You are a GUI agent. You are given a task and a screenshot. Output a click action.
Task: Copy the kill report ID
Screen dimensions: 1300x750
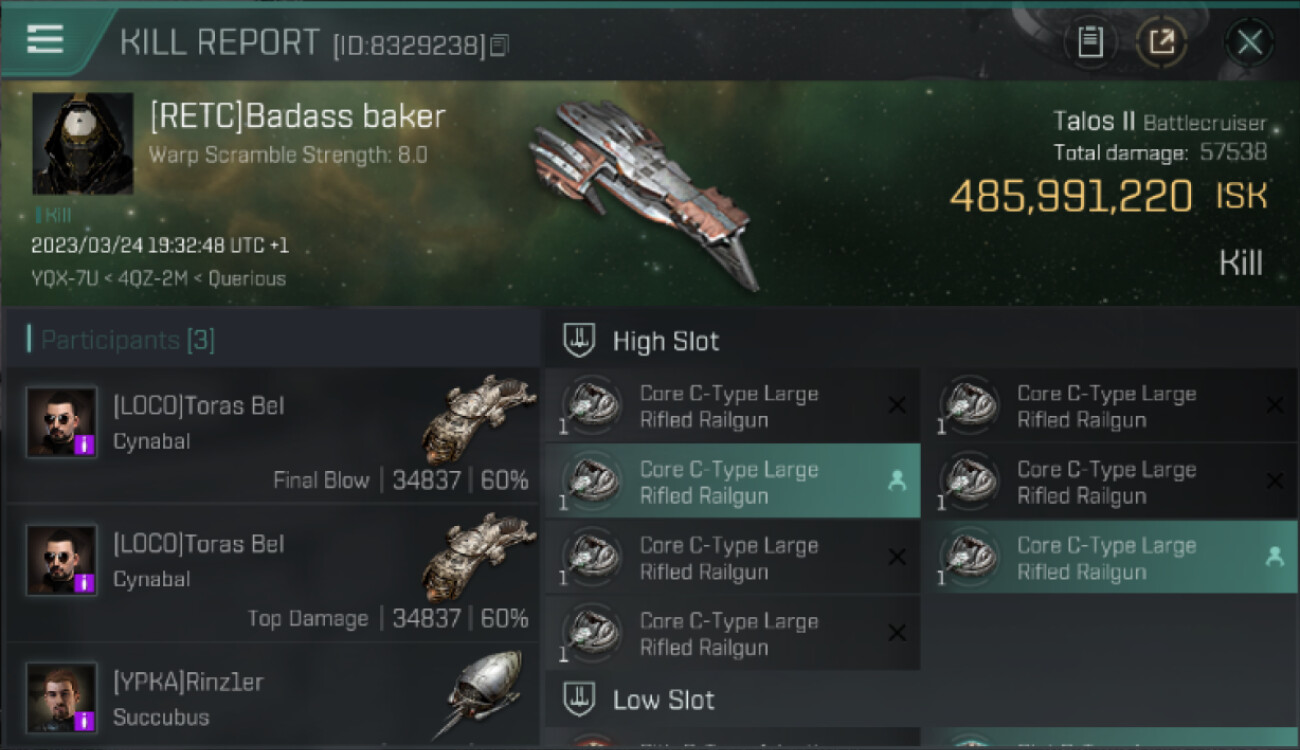(x=499, y=45)
